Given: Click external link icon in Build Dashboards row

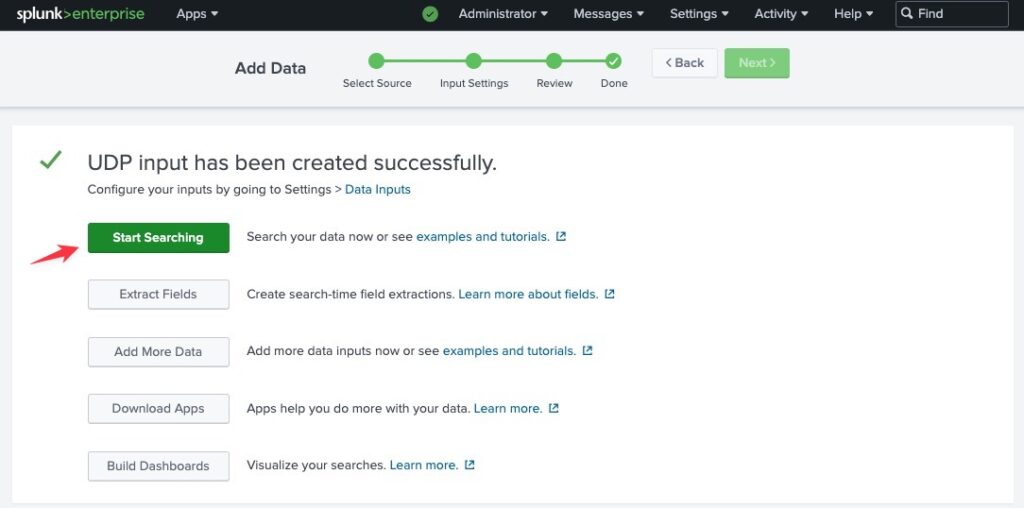Looking at the screenshot, I should pyautogui.click(x=470, y=465).
